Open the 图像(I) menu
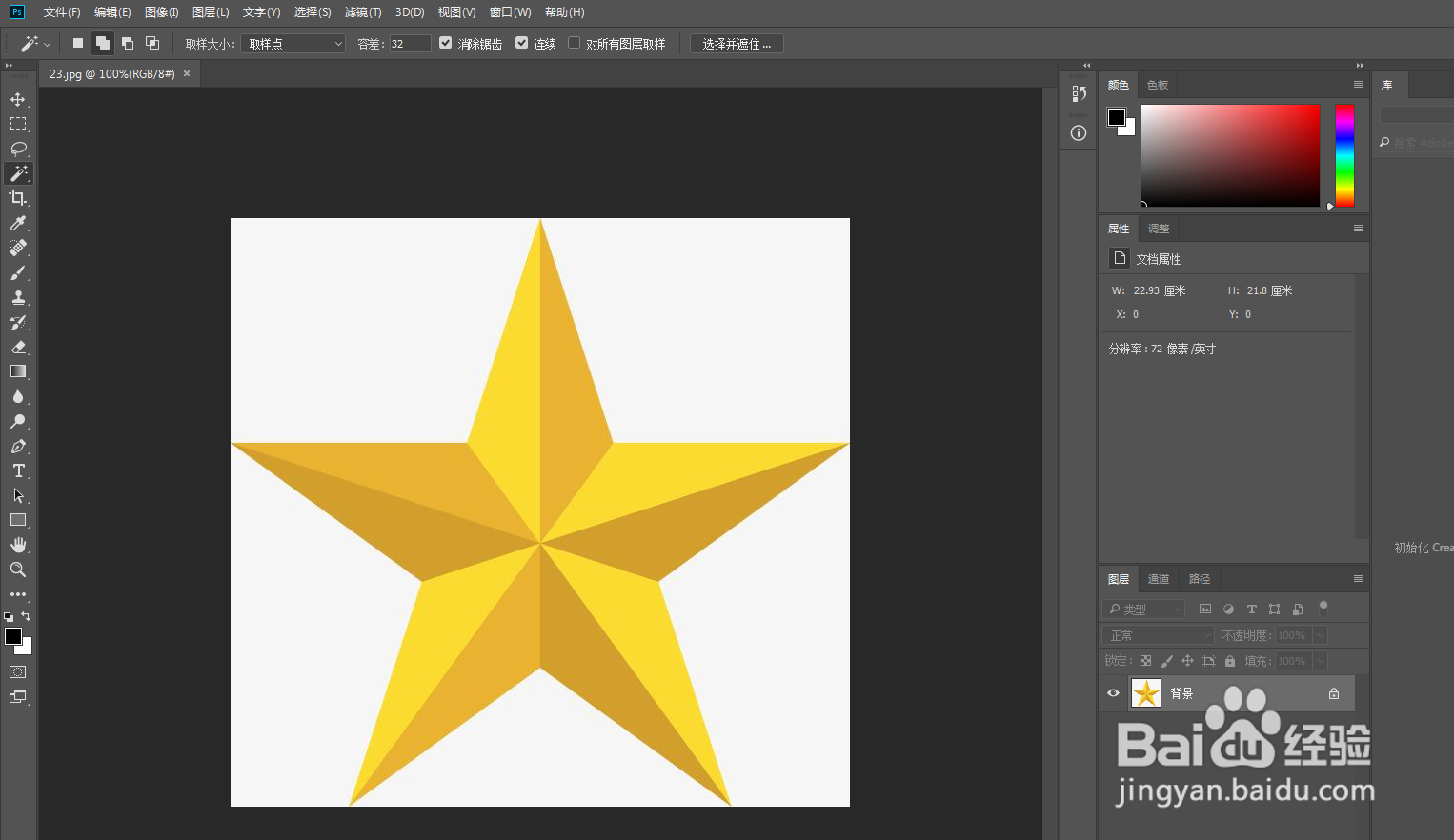 162,12
